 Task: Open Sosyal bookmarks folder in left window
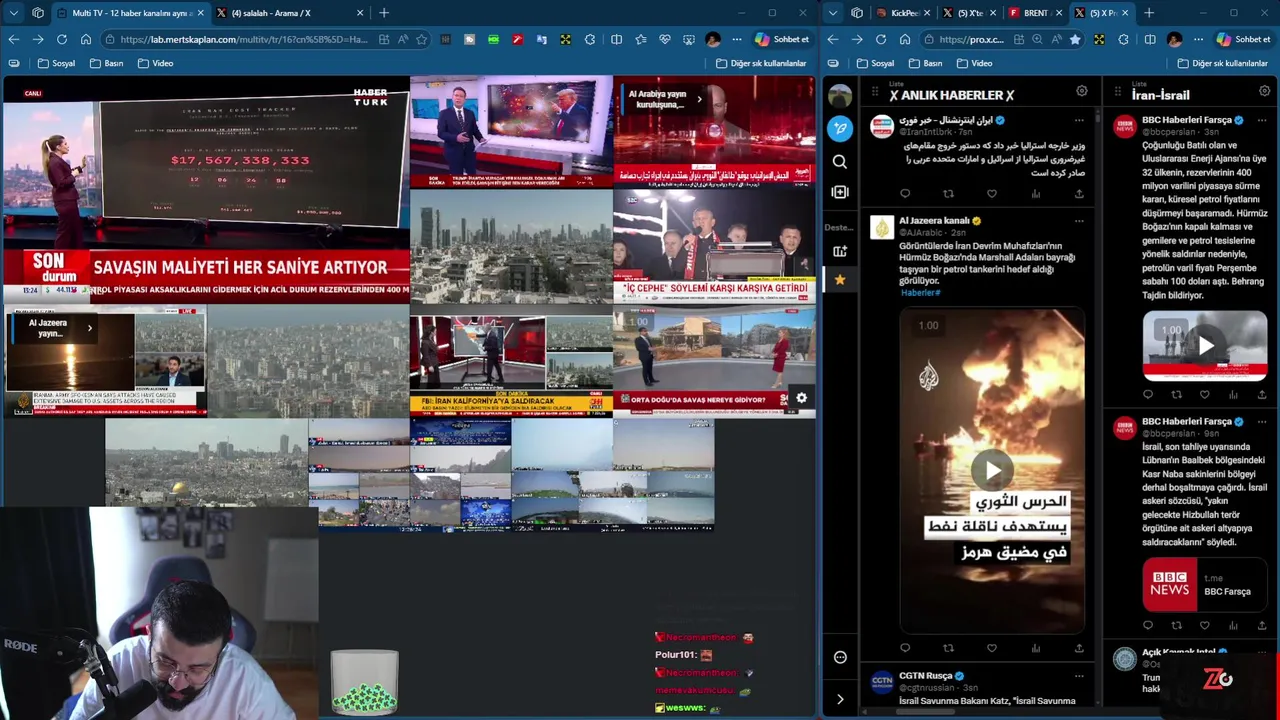pyautogui.click(x=56, y=63)
